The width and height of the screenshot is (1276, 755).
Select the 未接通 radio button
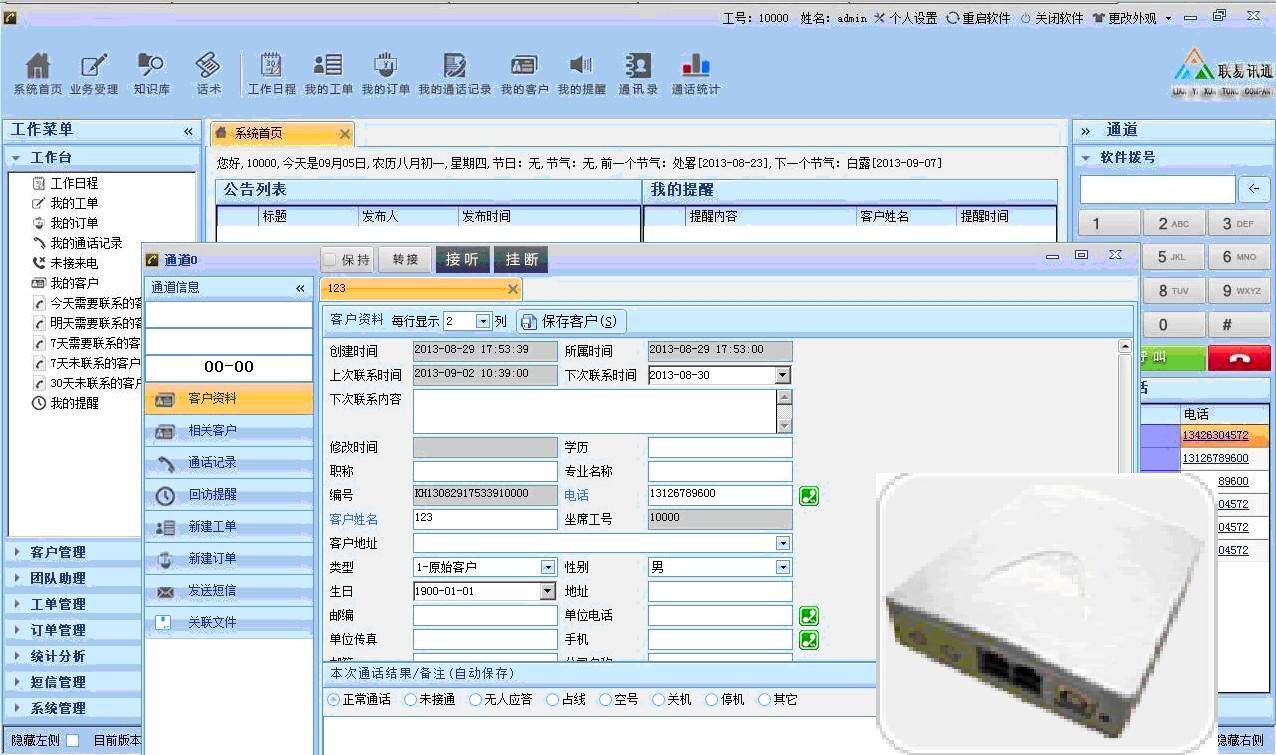[411, 700]
